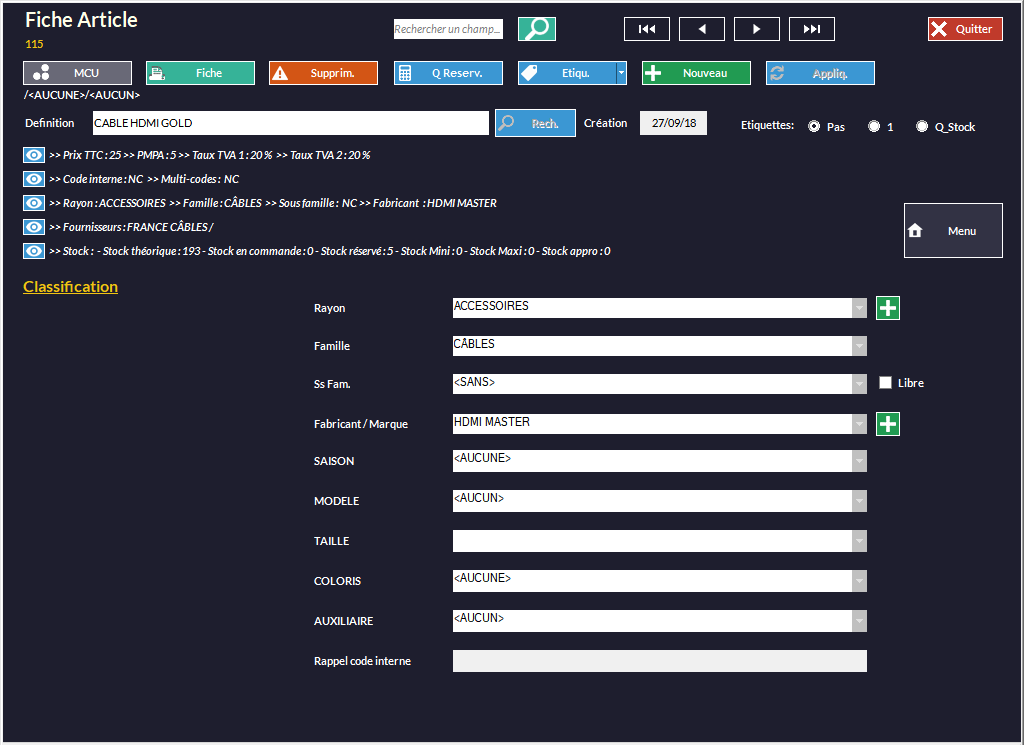Jump to the last article record
Viewport: 1024px width, 745px height.
click(811, 29)
